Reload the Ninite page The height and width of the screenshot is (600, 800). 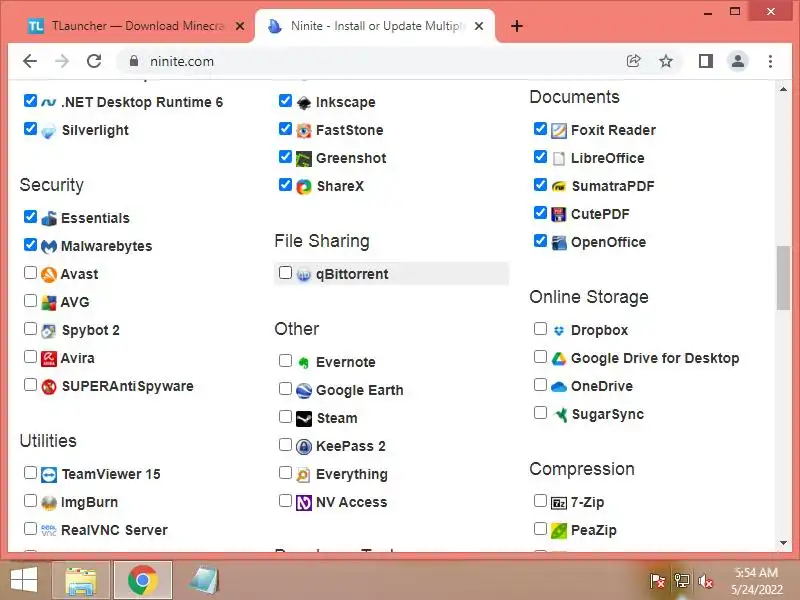94,61
